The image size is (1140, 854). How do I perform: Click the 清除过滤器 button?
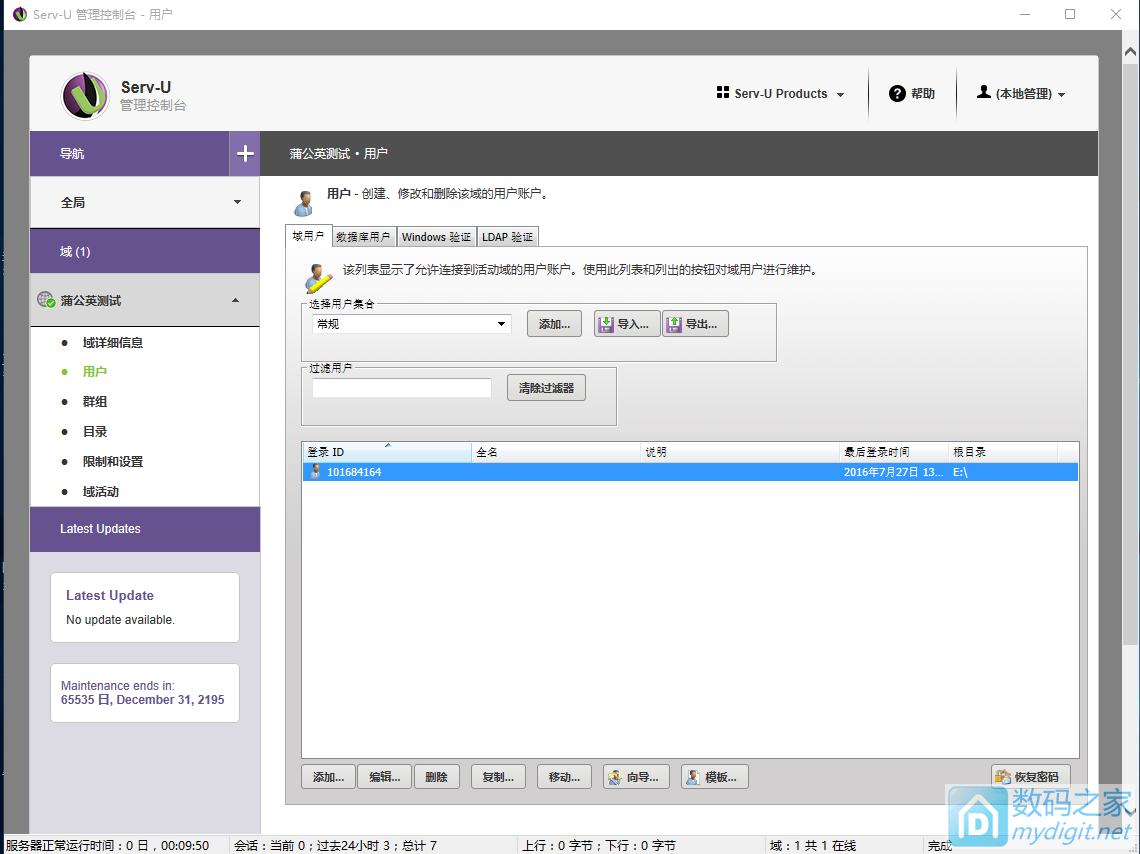tap(546, 388)
